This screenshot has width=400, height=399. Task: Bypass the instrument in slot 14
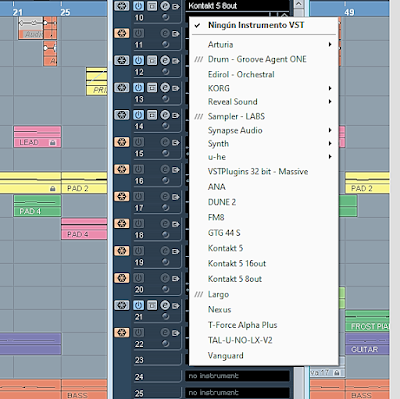click(x=152, y=115)
